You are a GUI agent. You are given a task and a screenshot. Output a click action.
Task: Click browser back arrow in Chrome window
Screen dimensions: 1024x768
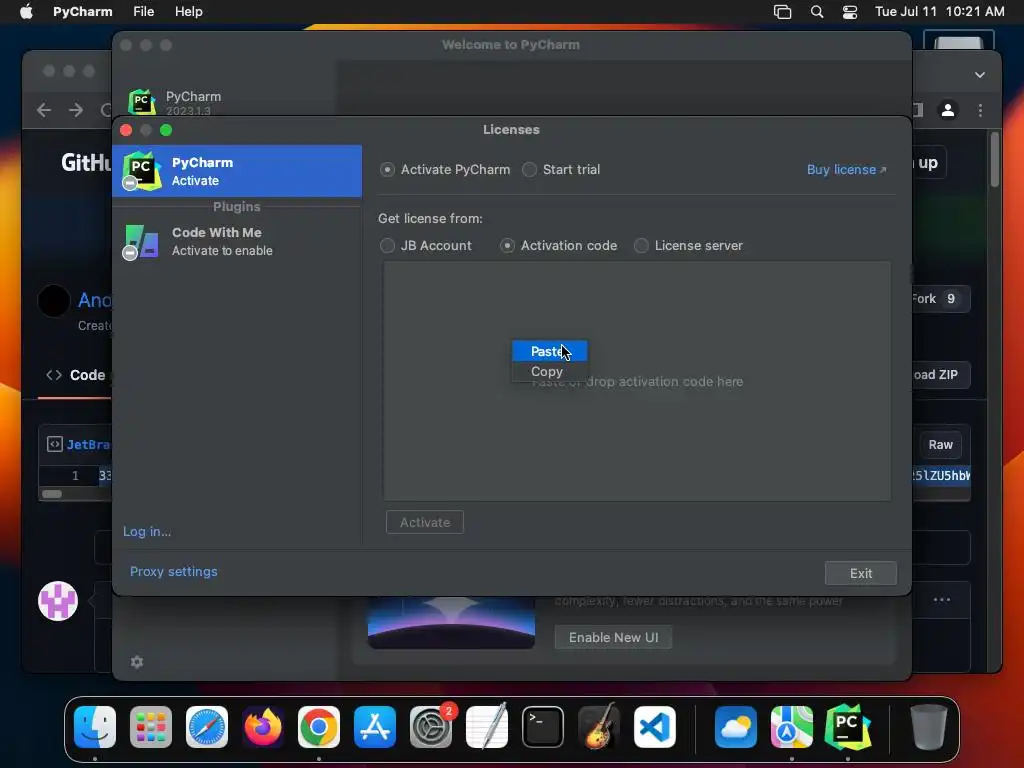pos(44,110)
